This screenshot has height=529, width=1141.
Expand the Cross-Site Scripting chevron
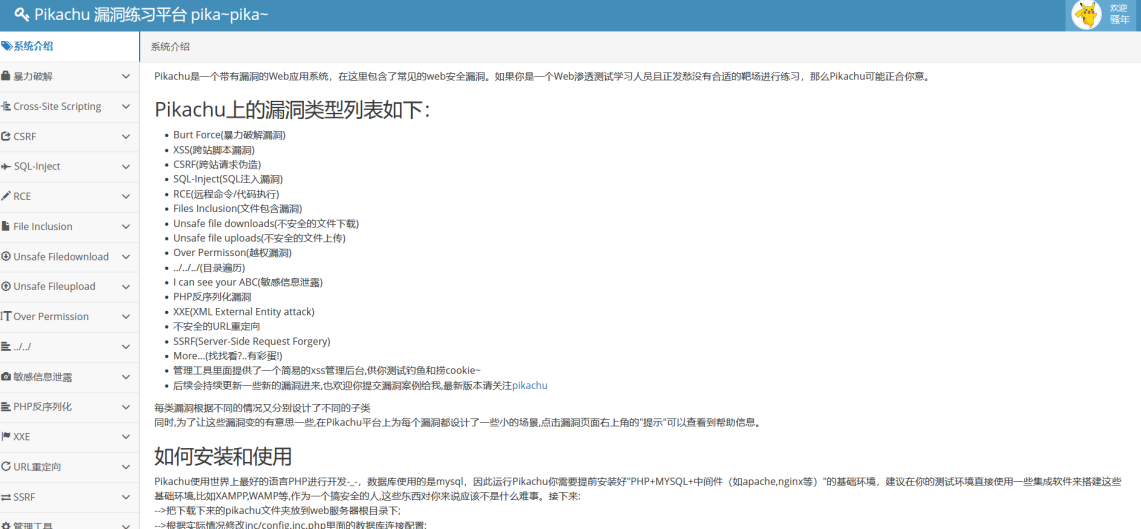click(126, 106)
